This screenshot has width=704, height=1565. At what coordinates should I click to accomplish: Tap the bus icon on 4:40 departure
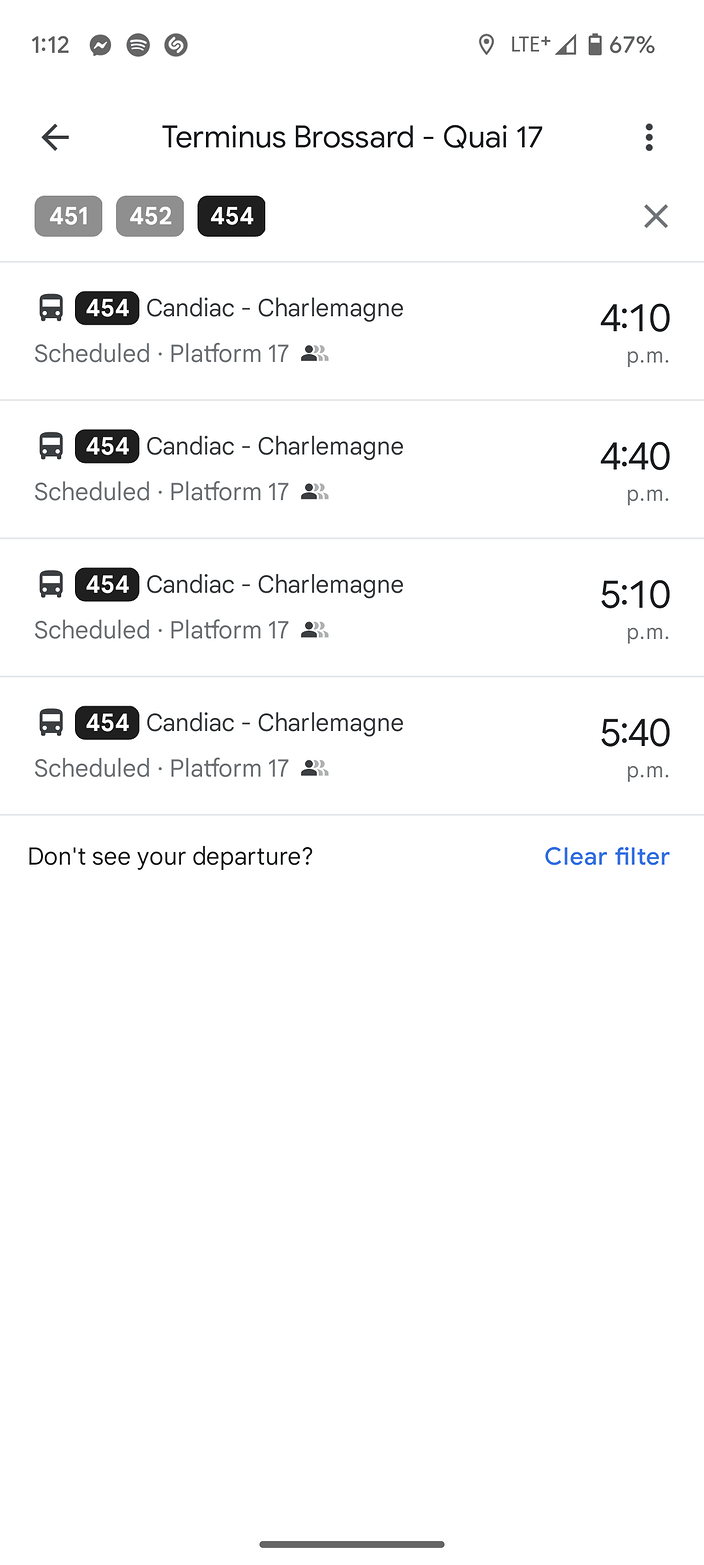pos(51,446)
